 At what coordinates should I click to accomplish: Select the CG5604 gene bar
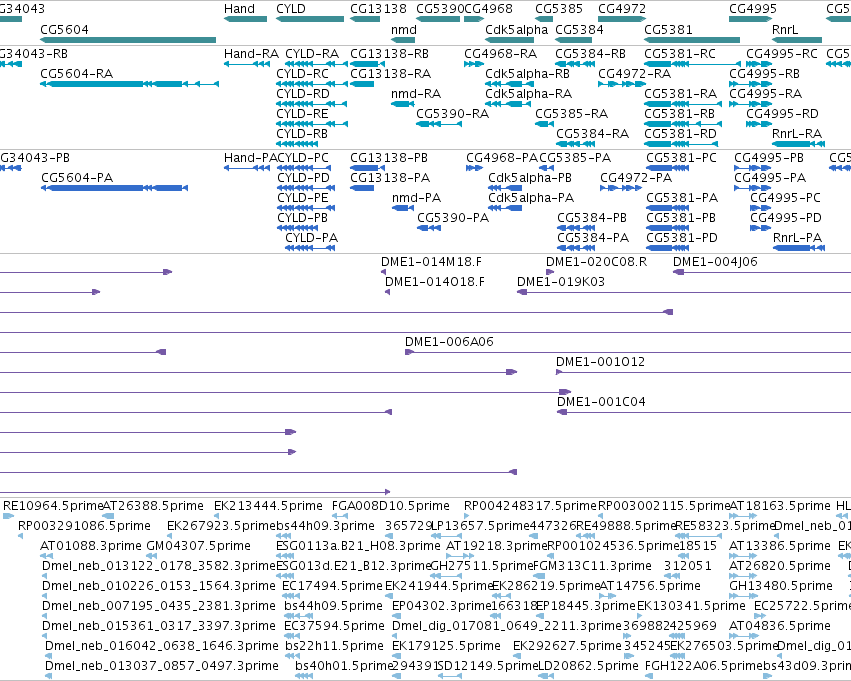[128, 40]
